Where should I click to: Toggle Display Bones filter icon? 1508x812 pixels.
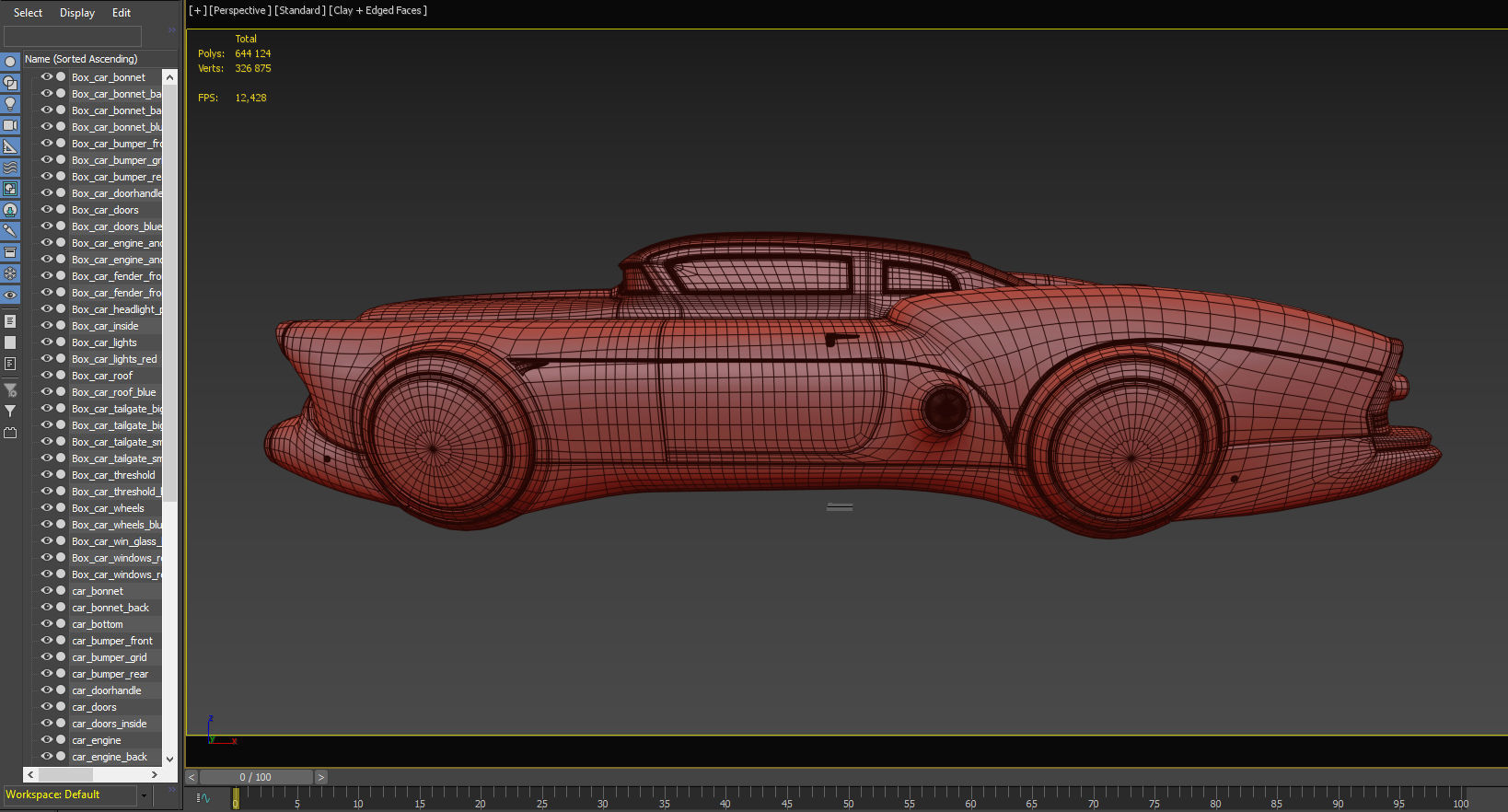pyautogui.click(x=10, y=231)
